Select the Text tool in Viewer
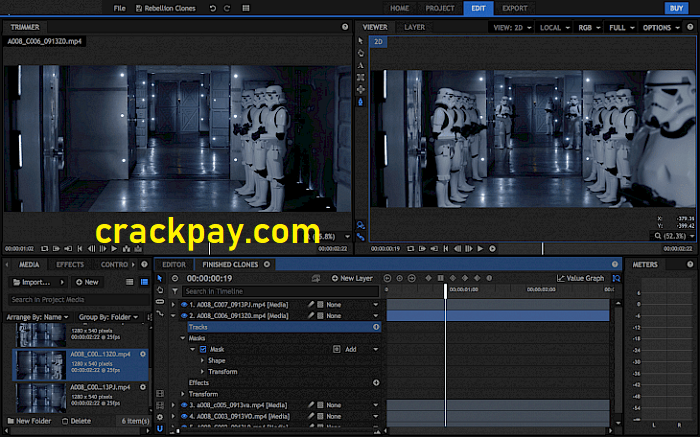This screenshot has width=700, height=437. coord(361,65)
